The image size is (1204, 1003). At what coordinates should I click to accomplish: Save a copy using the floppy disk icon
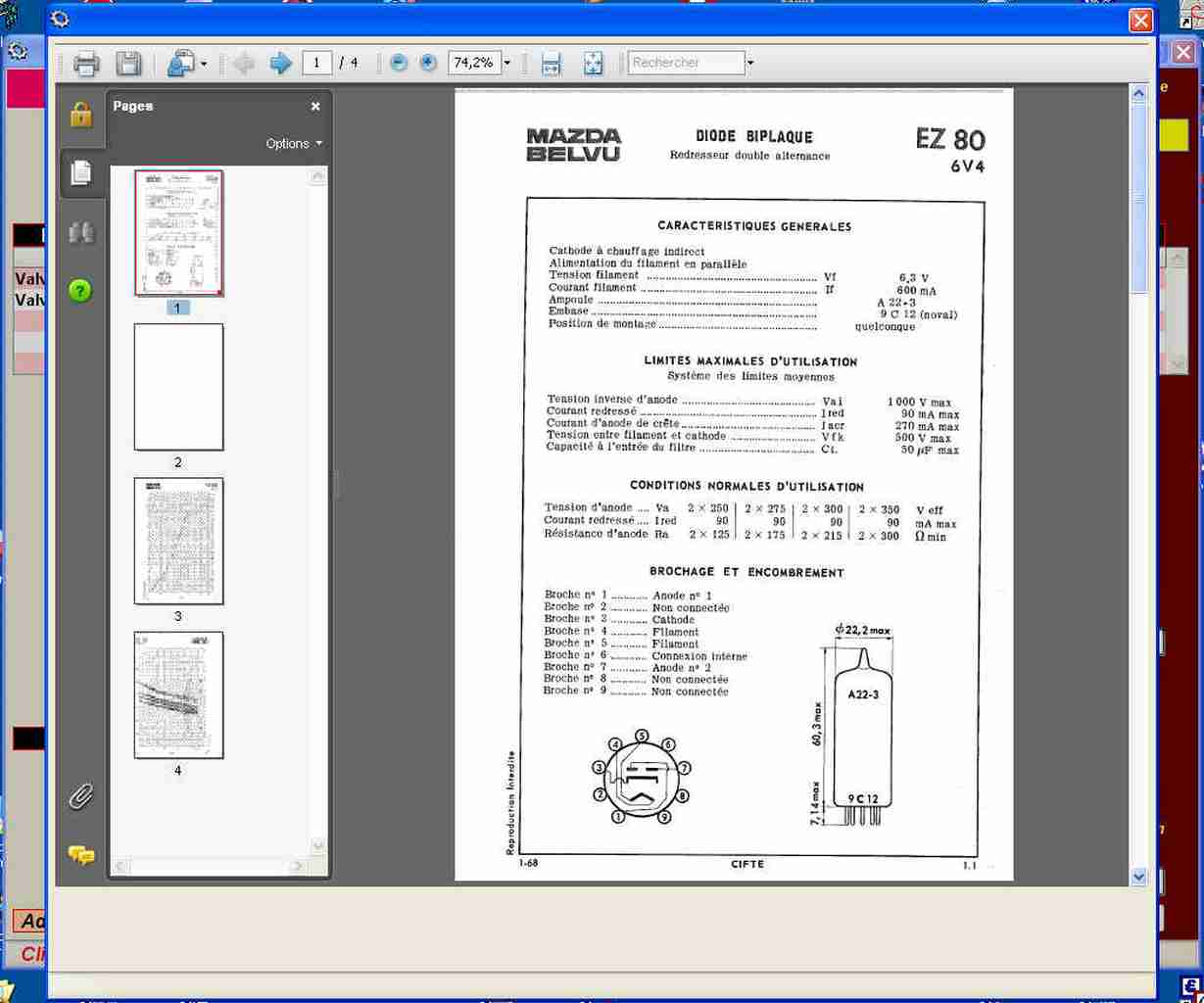[x=128, y=63]
